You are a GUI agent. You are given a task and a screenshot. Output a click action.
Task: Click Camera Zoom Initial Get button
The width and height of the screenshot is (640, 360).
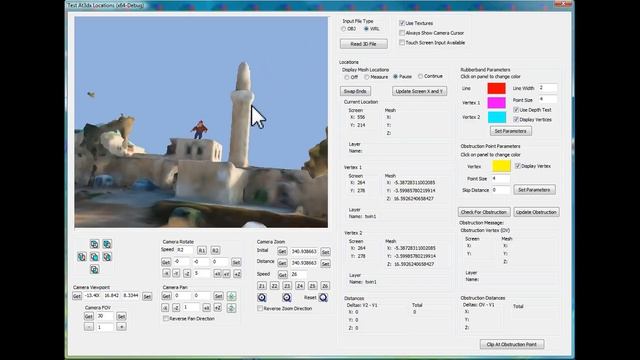click(282, 251)
